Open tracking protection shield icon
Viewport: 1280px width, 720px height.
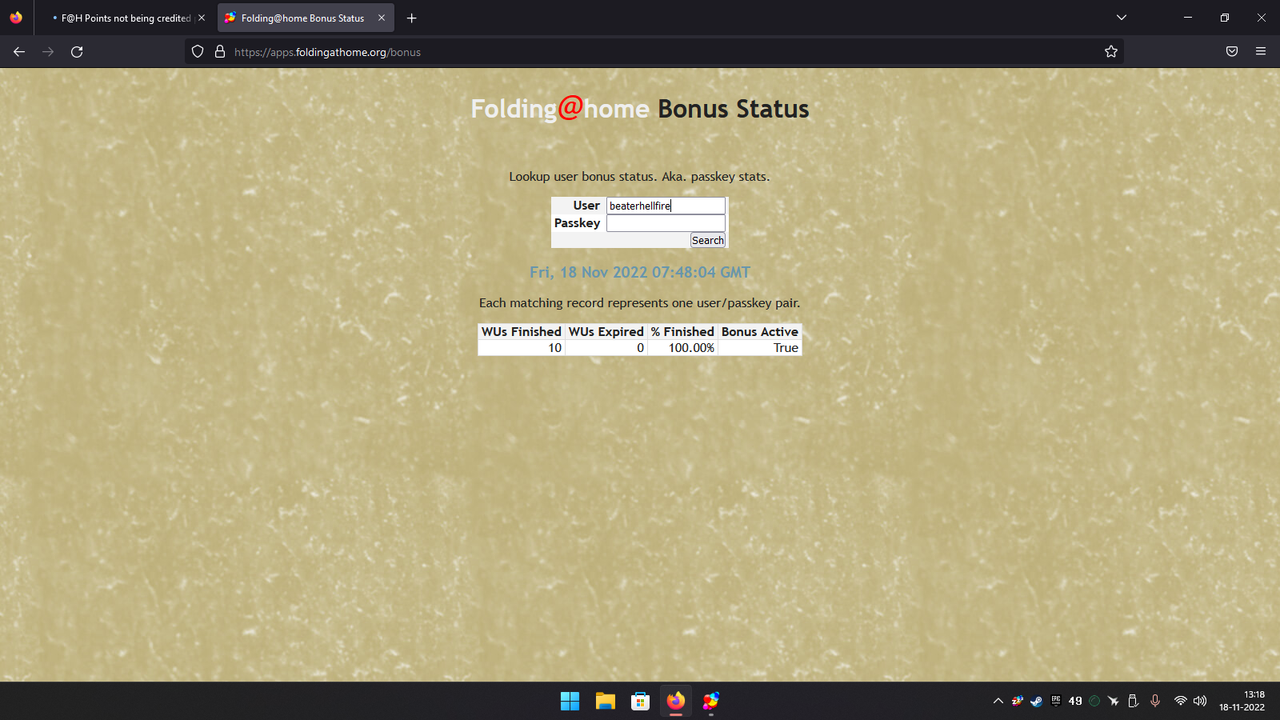pyautogui.click(x=198, y=52)
